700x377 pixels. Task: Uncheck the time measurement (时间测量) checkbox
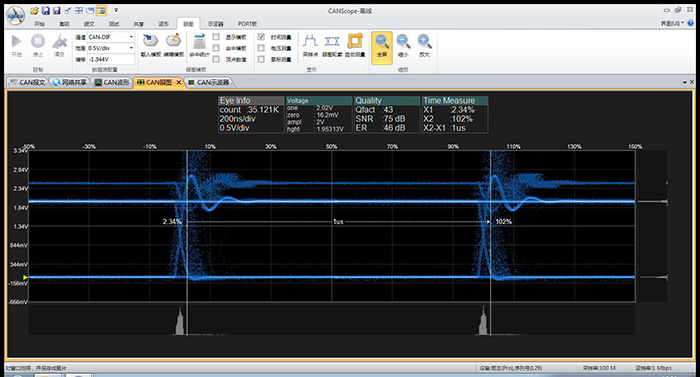[261, 37]
